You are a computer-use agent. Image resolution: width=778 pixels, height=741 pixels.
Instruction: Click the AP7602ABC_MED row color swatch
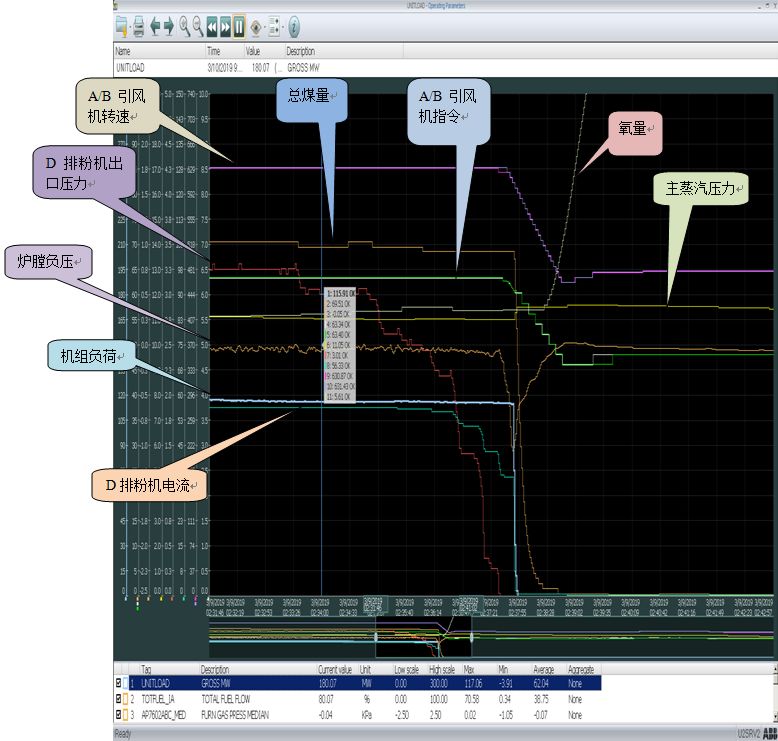tap(126, 715)
